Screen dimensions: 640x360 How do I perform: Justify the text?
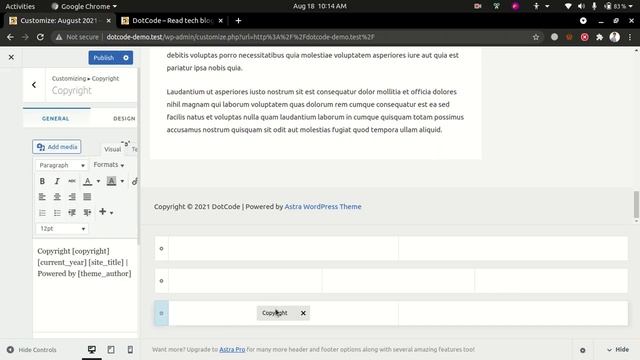point(87,197)
